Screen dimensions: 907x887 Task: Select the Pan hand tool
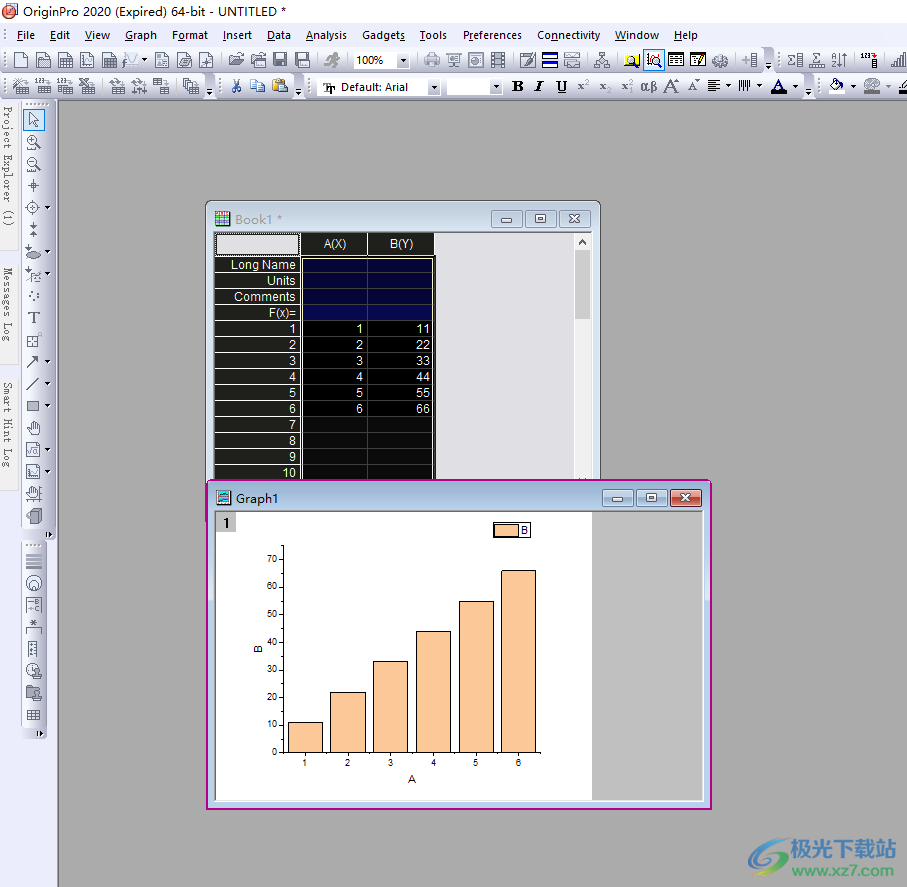pos(34,428)
